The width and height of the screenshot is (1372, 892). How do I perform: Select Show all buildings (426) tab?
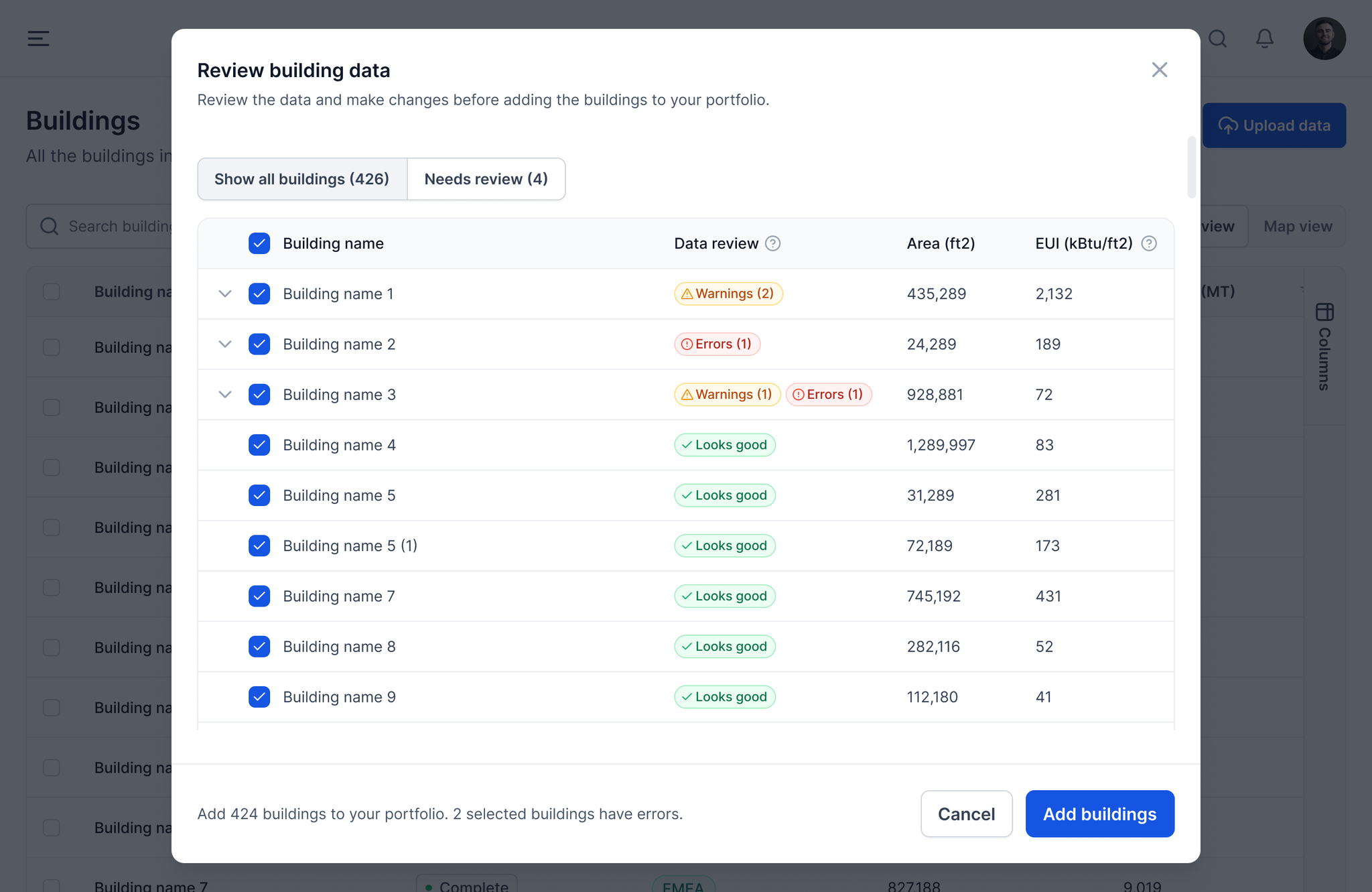click(302, 179)
